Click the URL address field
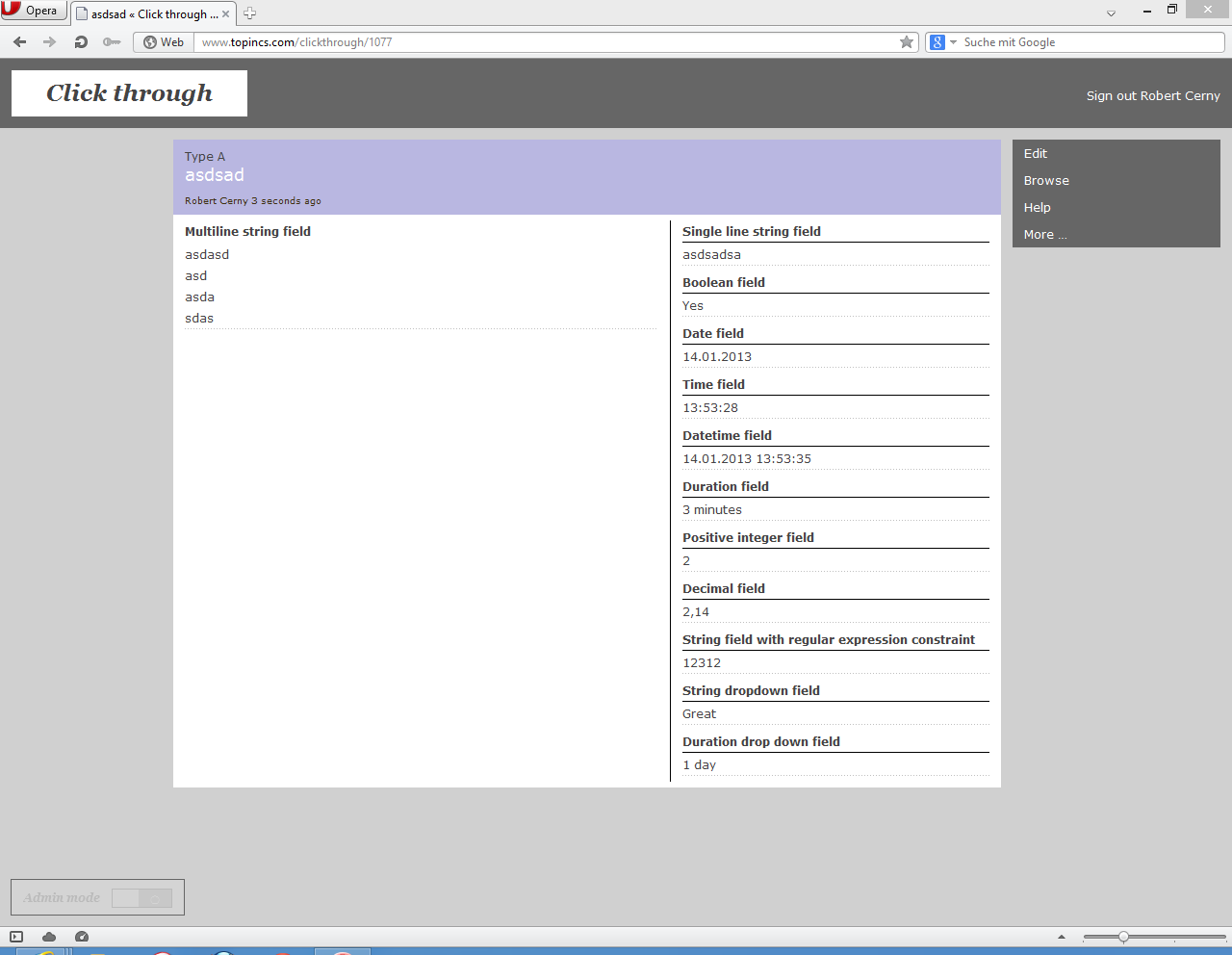 [539, 42]
